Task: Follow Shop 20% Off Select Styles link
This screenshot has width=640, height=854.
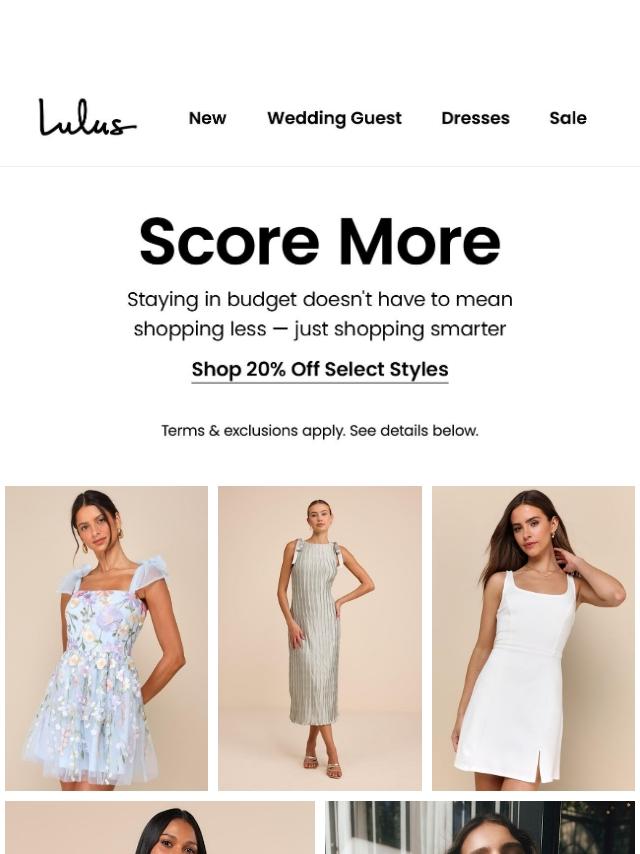Action: pyautogui.click(x=320, y=370)
